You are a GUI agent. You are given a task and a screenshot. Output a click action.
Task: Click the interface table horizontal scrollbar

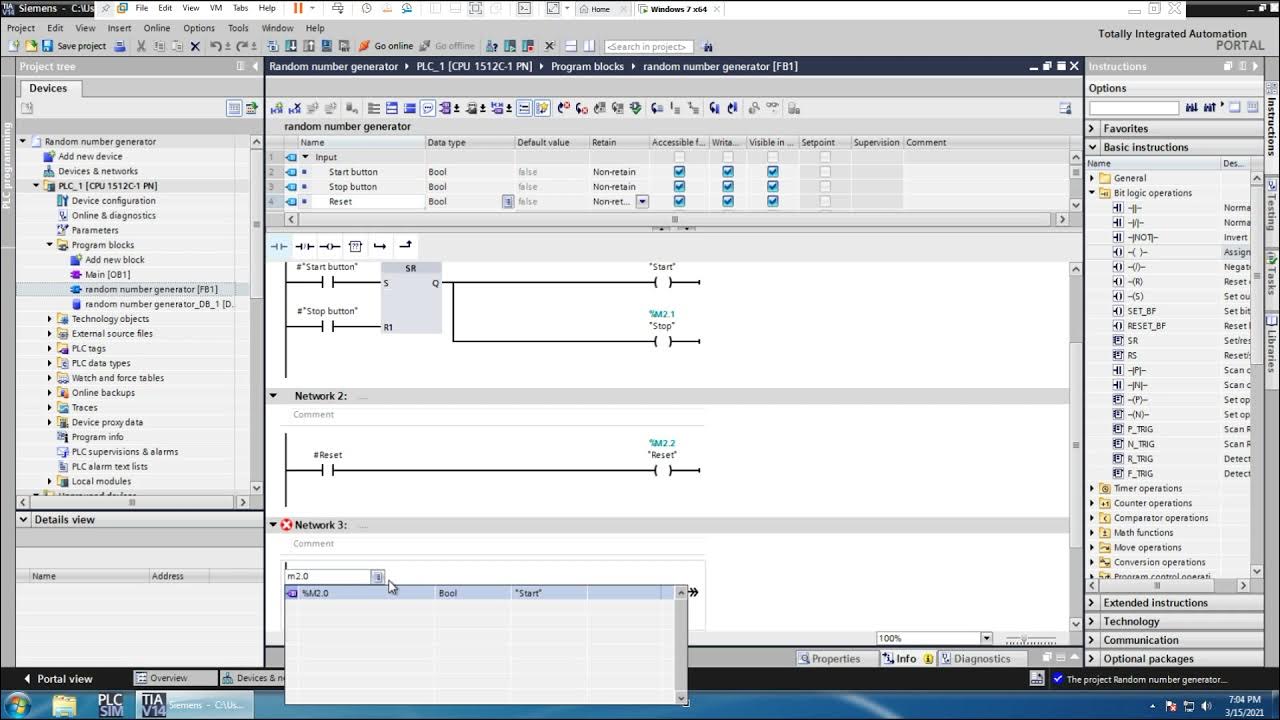click(x=674, y=219)
